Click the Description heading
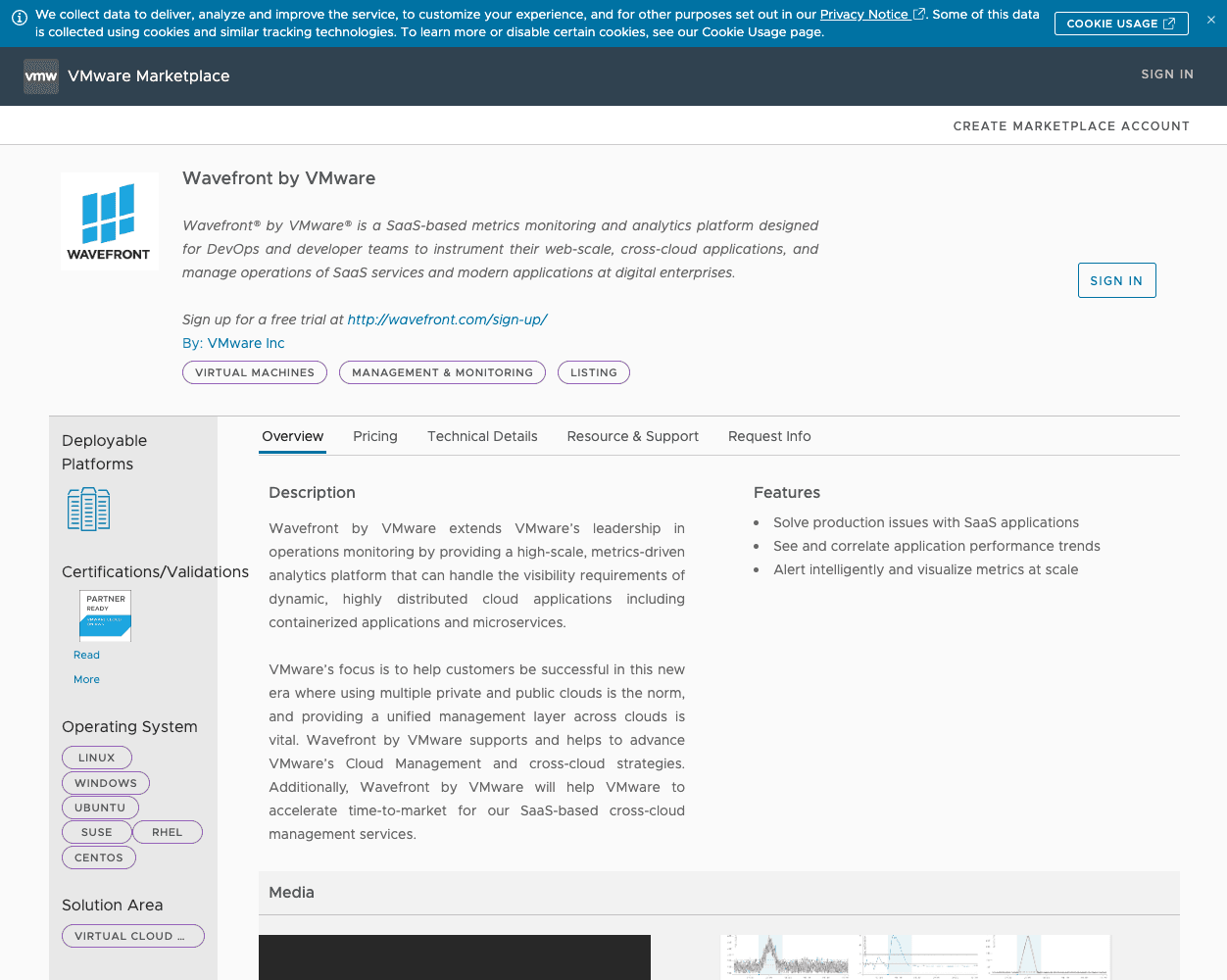The image size is (1227, 980). click(x=313, y=493)
